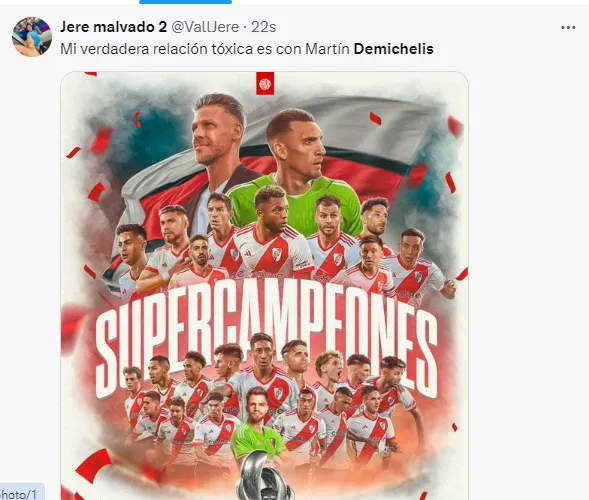
Task: Click the photo/1 URL preview in status bar
Action: click(x=22, y=494)
